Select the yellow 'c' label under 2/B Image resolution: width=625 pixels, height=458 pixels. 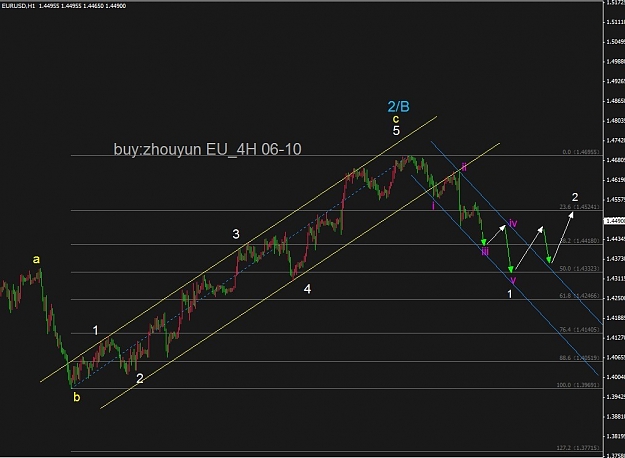(x=395, y=119)
